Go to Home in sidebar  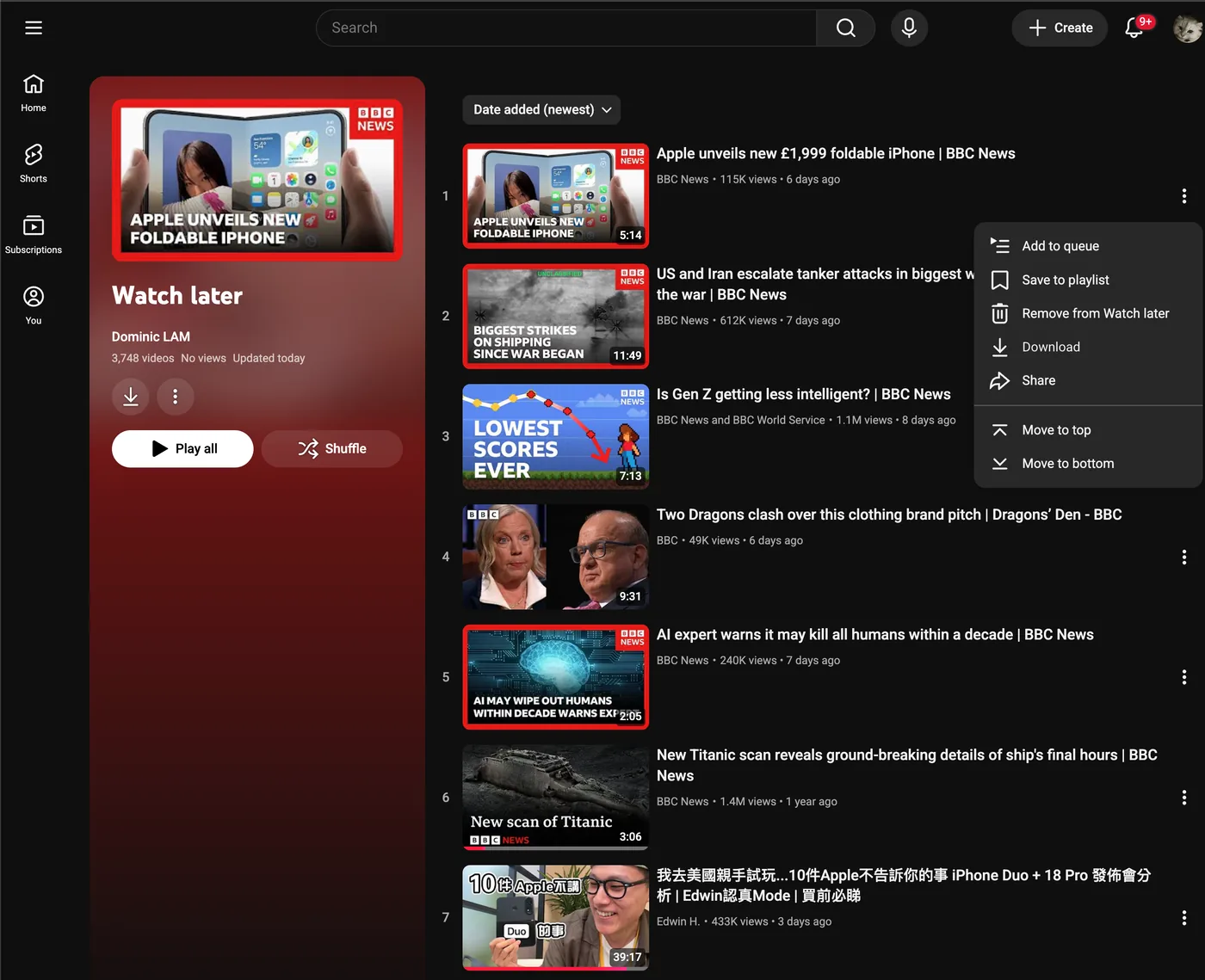pyautogui.click(x=34, y=93)
